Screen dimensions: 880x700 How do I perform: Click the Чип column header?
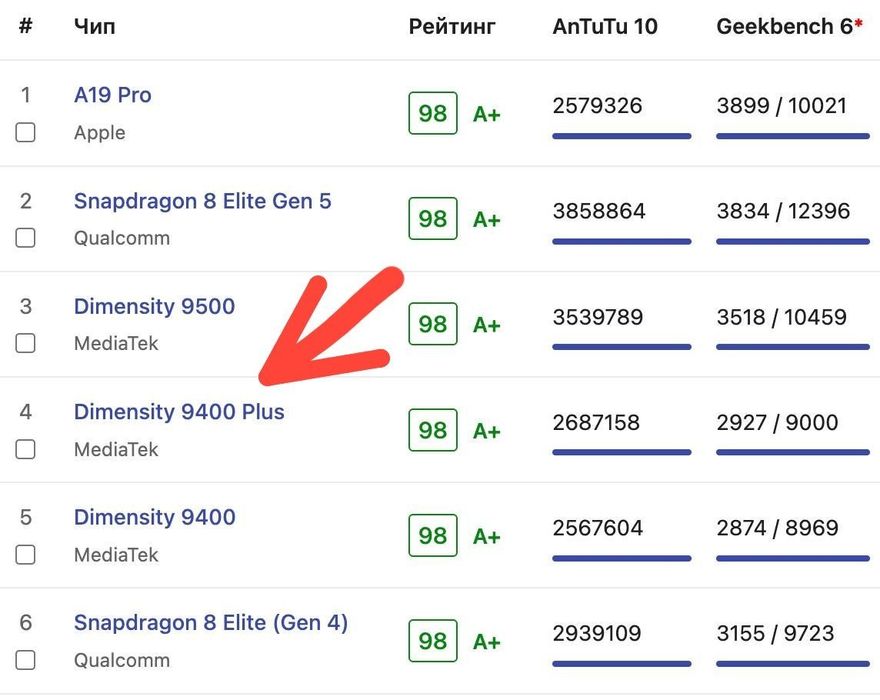(94, 27)
